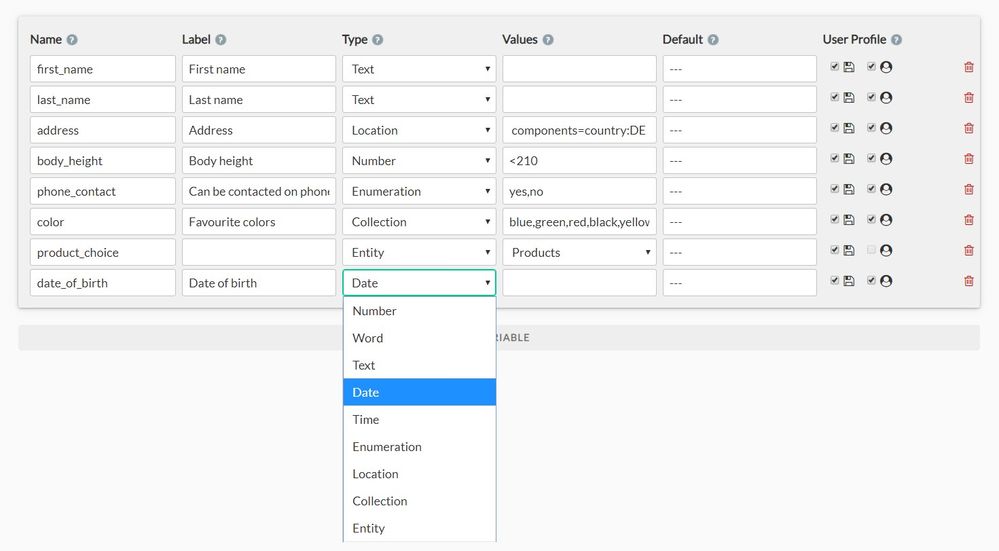999x551 pixels.
Task: Open help icon next to Label header
Action: [x=220, y=39]
